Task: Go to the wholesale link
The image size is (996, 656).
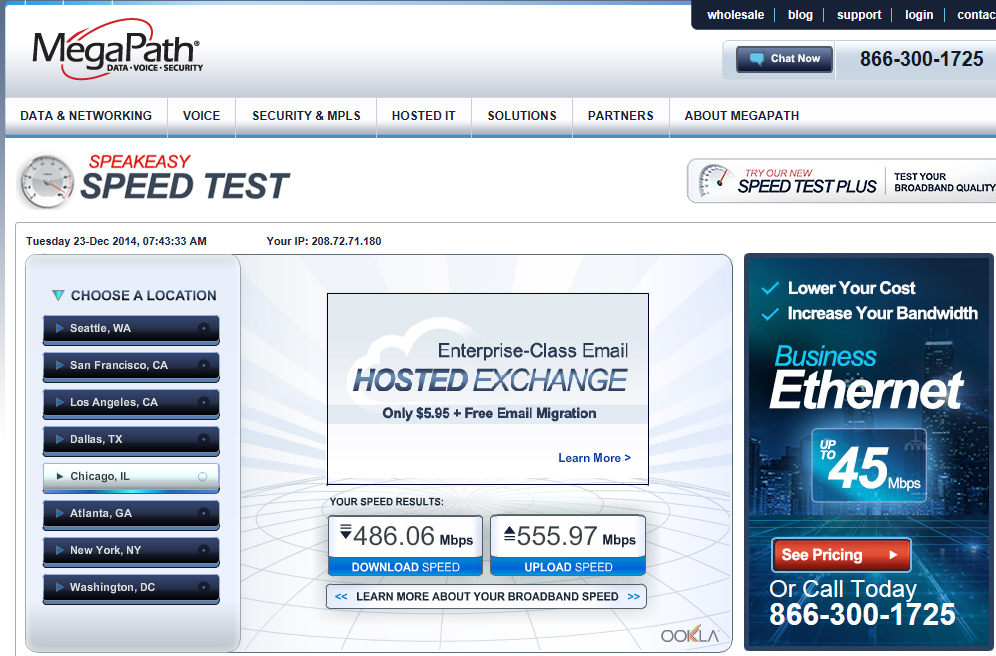Action: pos(736,15)
